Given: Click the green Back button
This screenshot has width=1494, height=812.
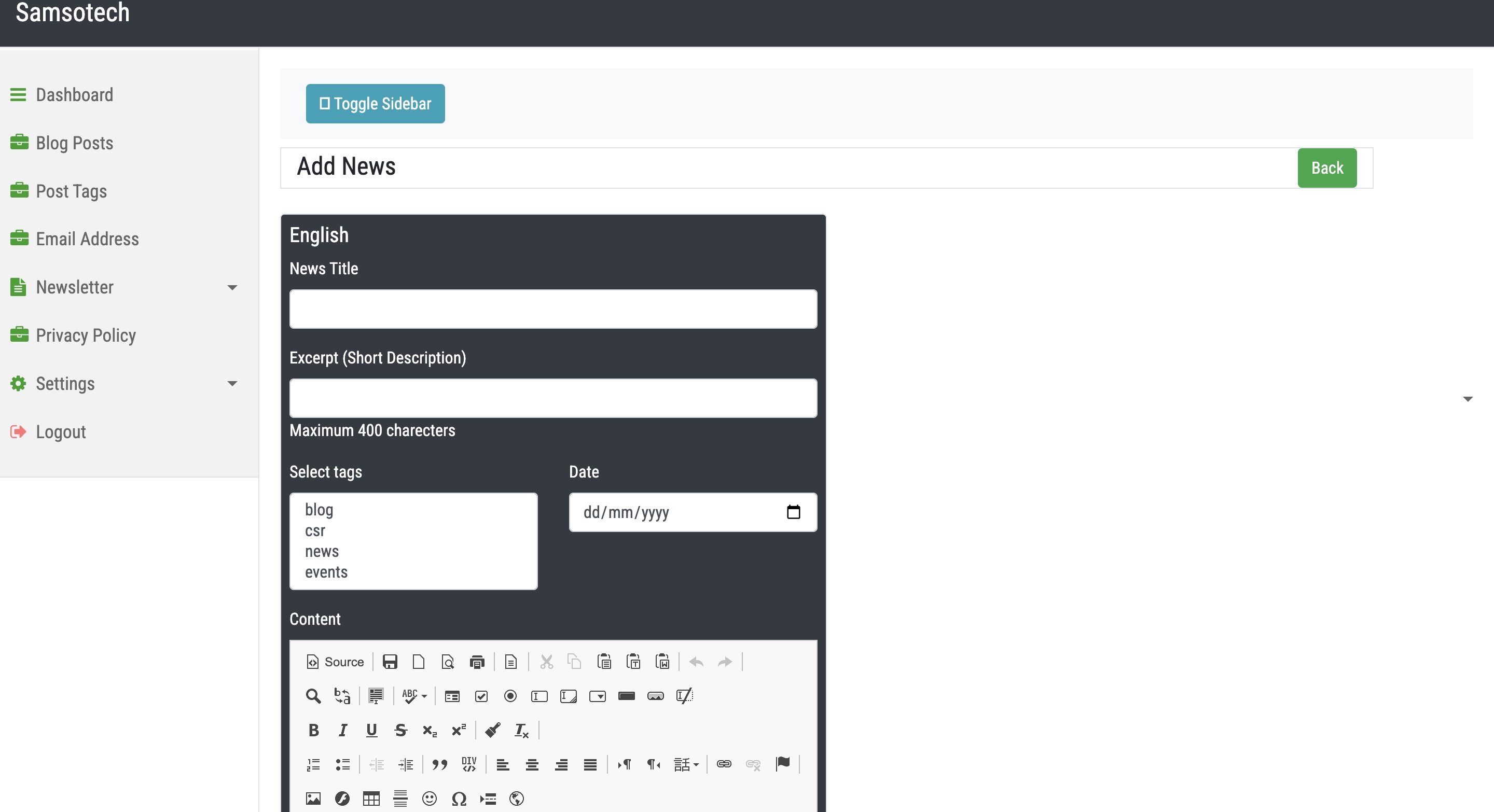Looking at the screenshot, I should pyautogui.click(x=1326, y=168).
